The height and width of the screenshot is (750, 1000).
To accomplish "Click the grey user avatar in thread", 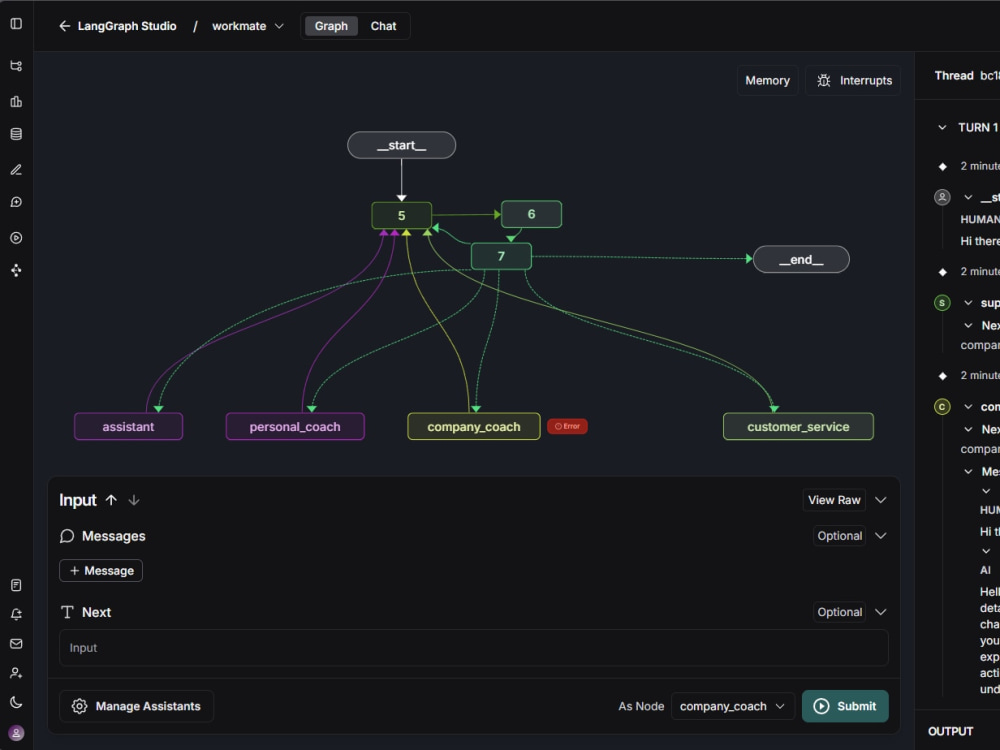I will click(x=942, y=198).
